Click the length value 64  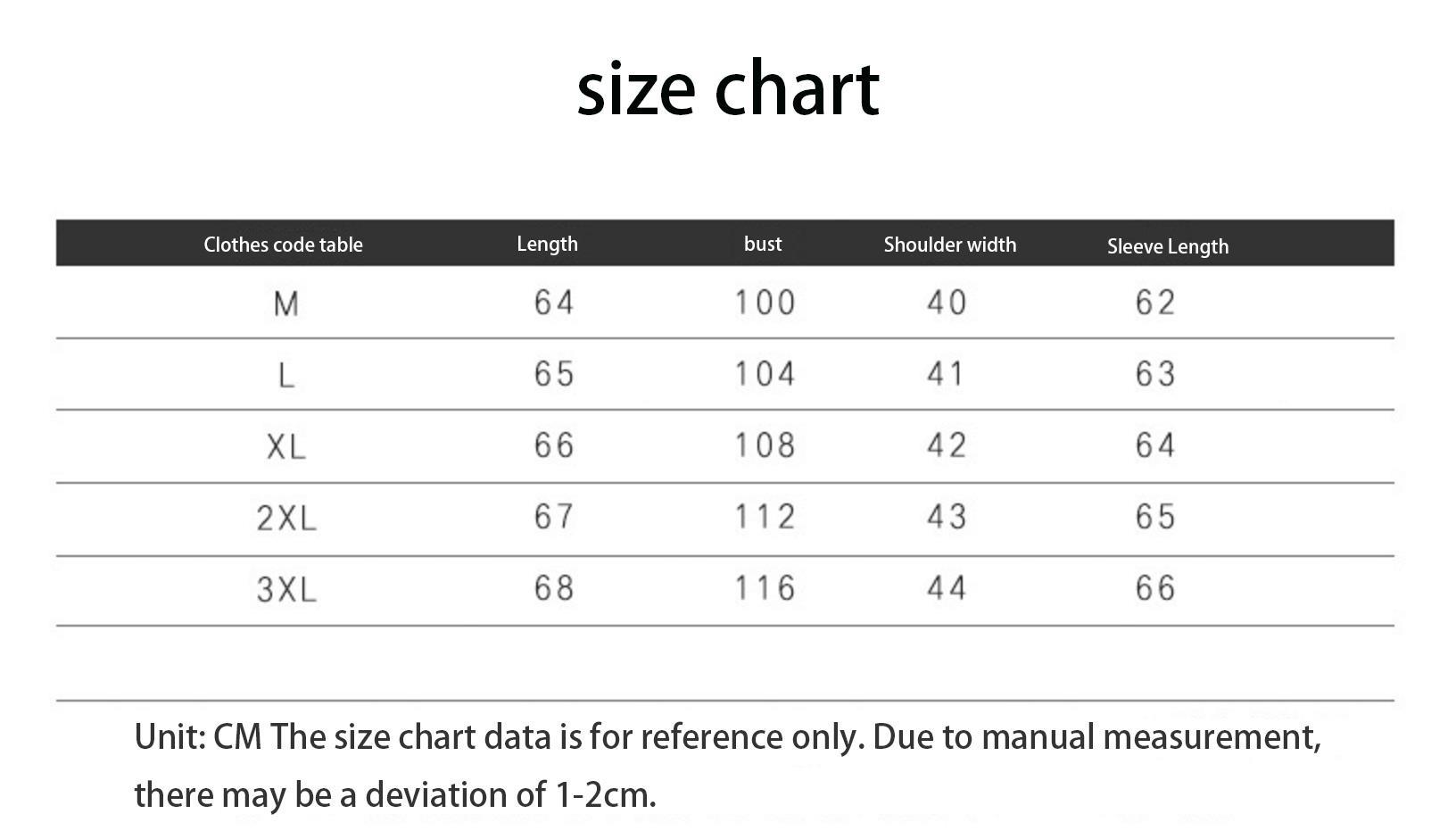coord(554,303)
